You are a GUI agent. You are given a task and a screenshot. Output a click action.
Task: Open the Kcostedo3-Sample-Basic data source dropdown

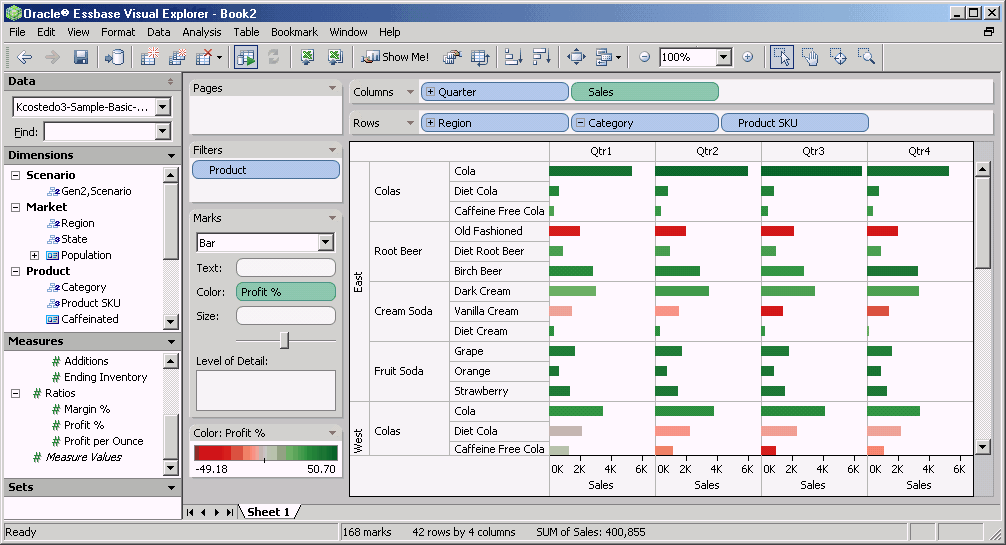pyautogui.click(x=163, y=107)
